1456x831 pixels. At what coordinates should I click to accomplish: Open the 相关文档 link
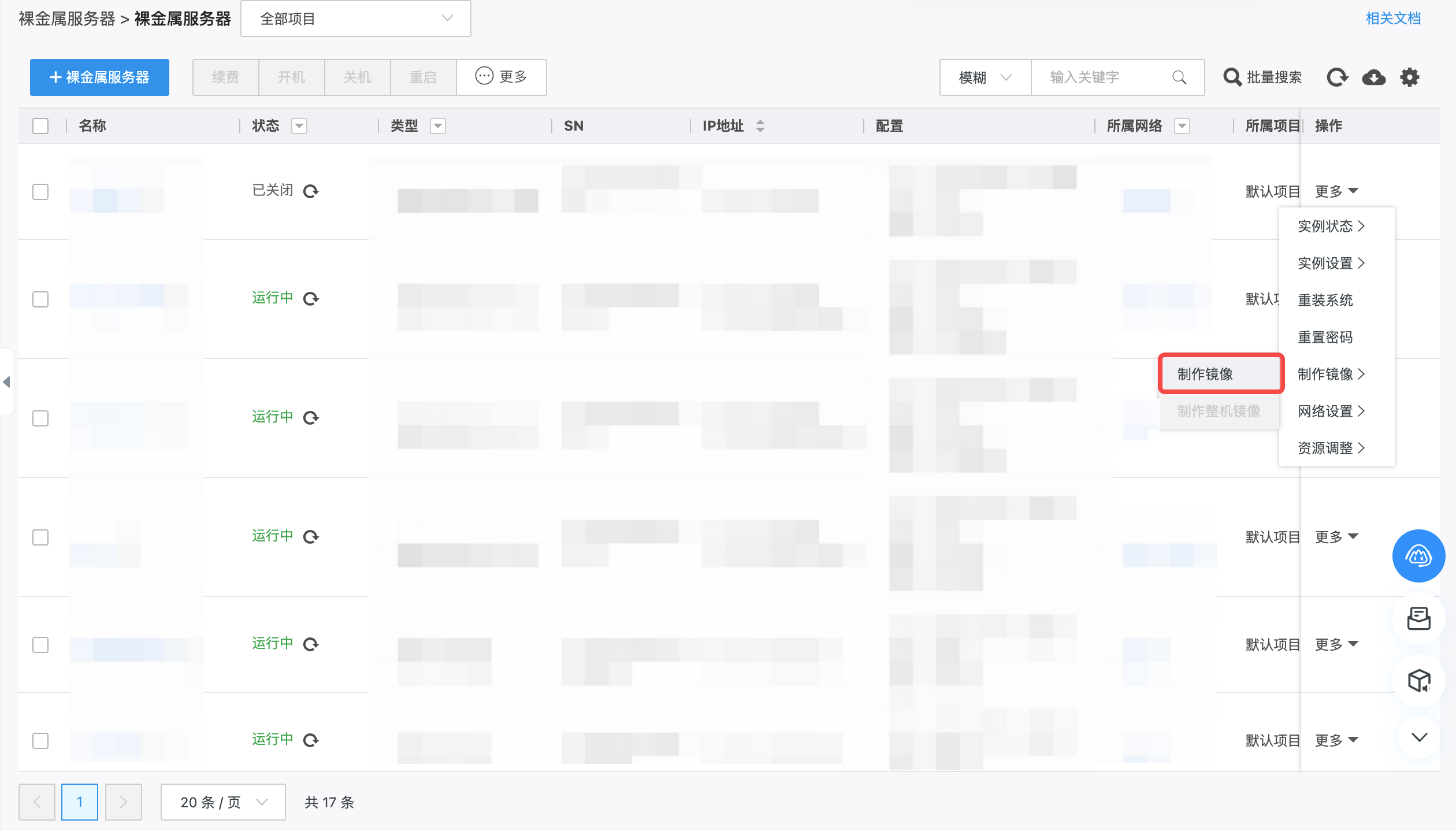(1392, 18)
